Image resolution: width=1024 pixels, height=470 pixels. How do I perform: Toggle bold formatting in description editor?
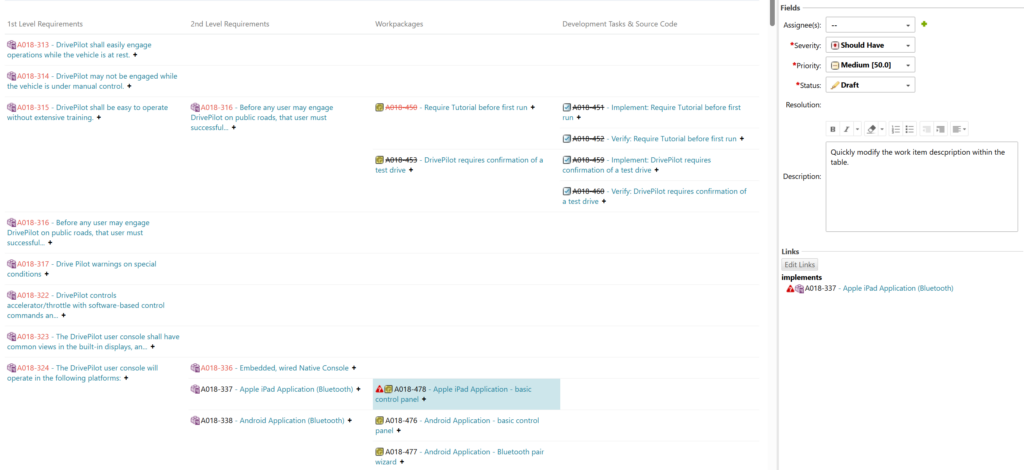(833, 129)
